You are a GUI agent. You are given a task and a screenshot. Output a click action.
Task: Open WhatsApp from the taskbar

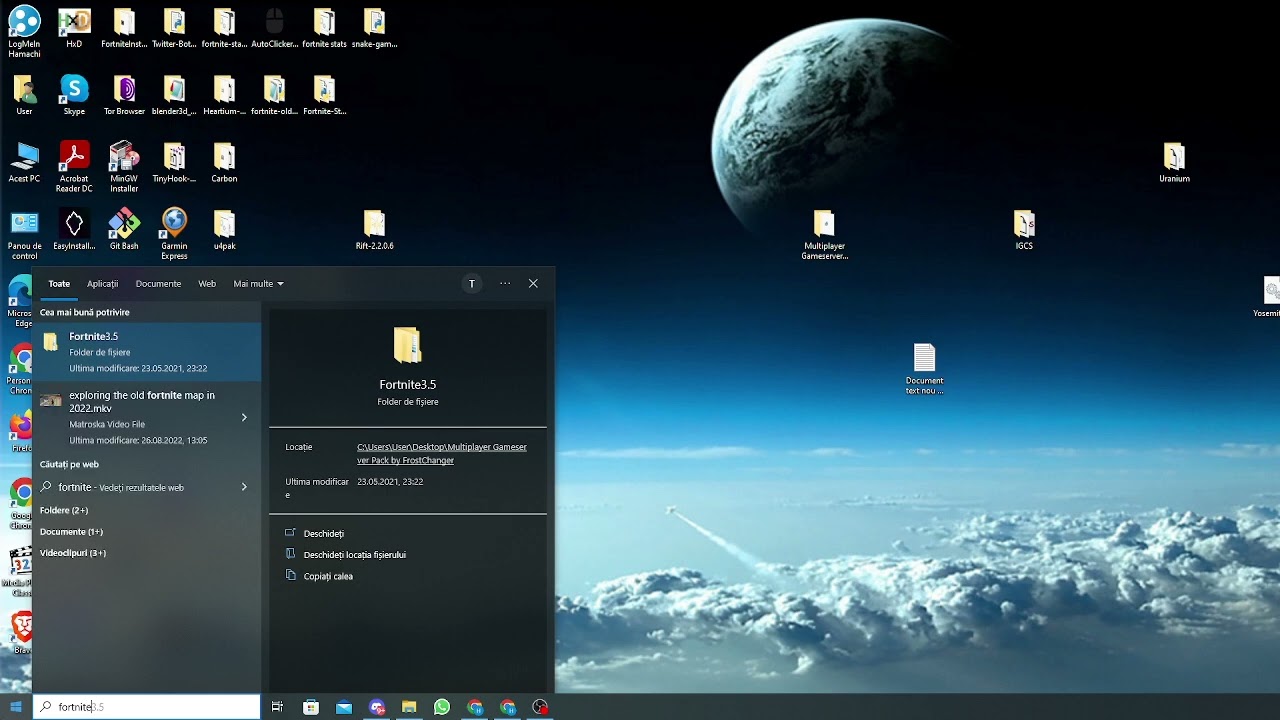[x=442, y=707]
